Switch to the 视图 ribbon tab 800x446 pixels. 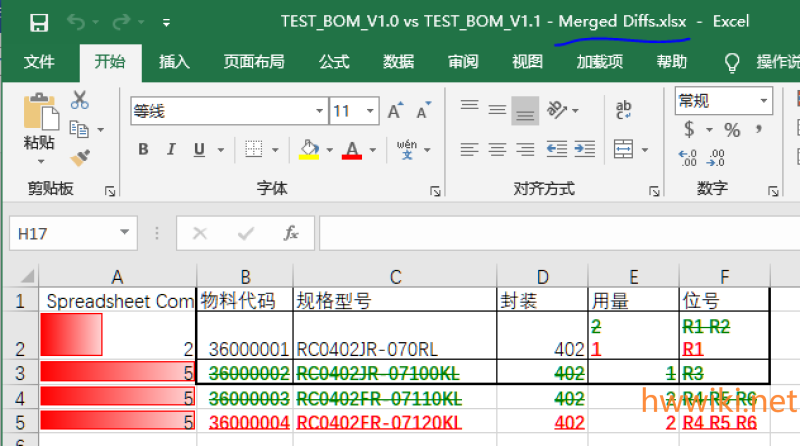(527, 62)
